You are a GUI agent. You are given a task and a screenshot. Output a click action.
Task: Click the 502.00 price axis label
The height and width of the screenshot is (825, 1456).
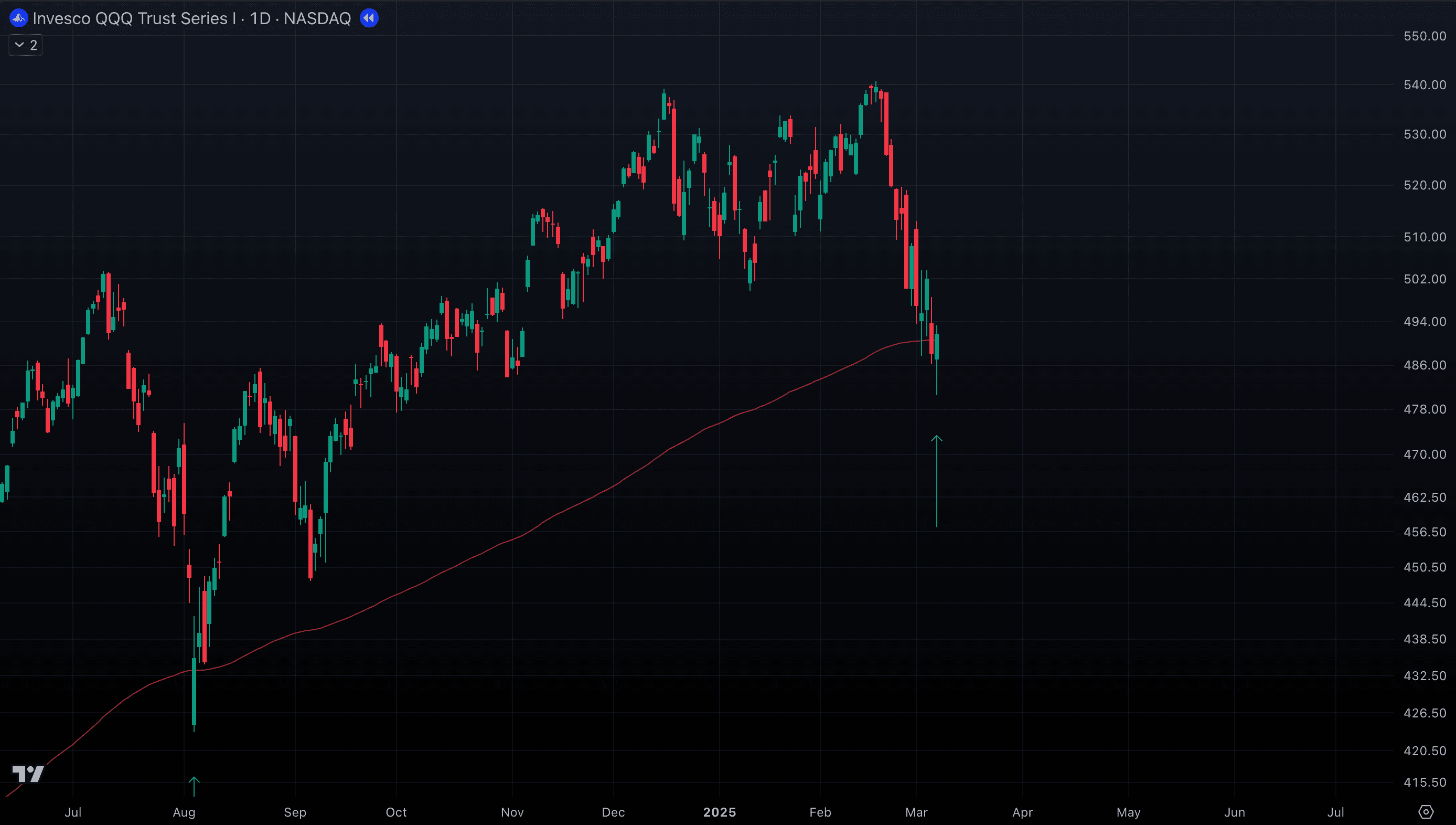point(1425,279)
